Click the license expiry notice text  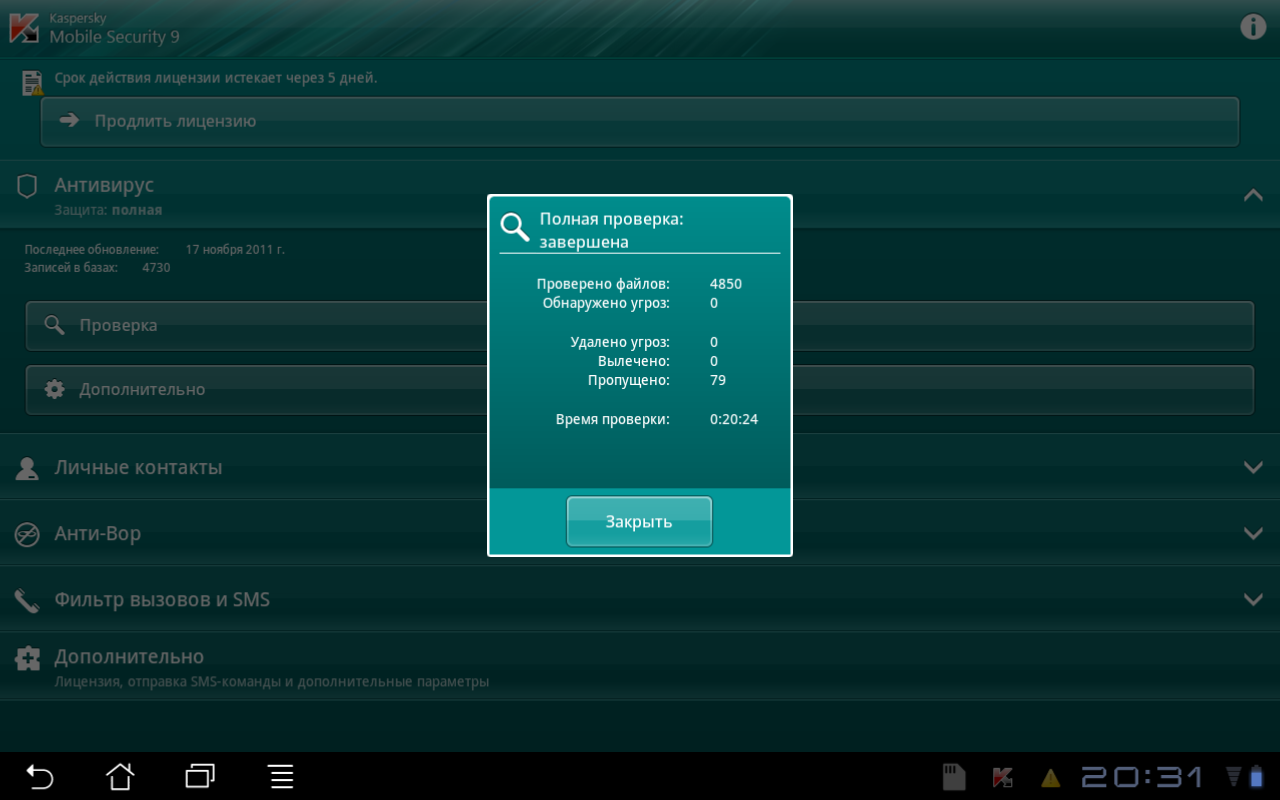216,78
